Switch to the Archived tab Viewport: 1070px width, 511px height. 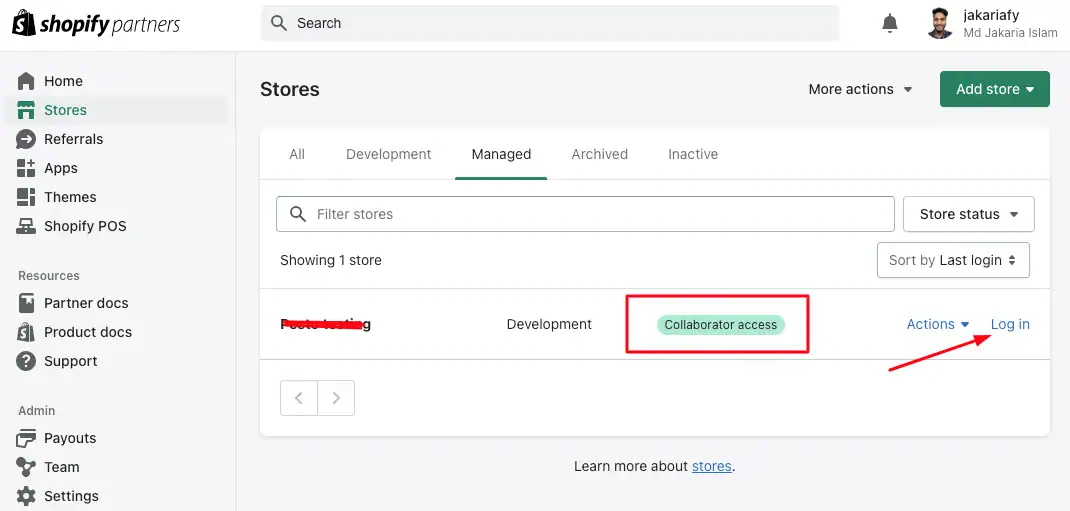[x=599, y=154]
